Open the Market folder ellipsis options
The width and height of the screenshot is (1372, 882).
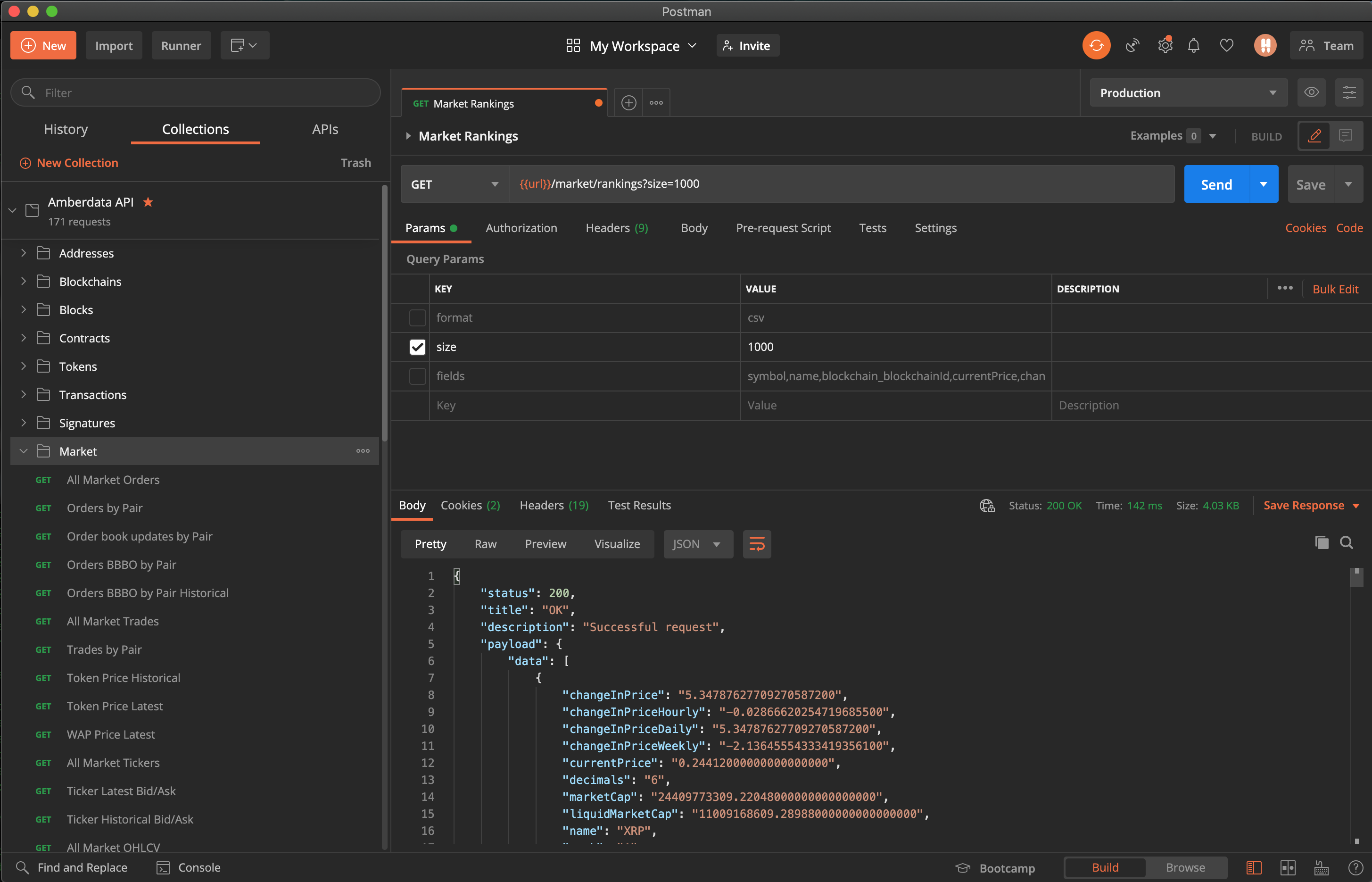(363, 451)
